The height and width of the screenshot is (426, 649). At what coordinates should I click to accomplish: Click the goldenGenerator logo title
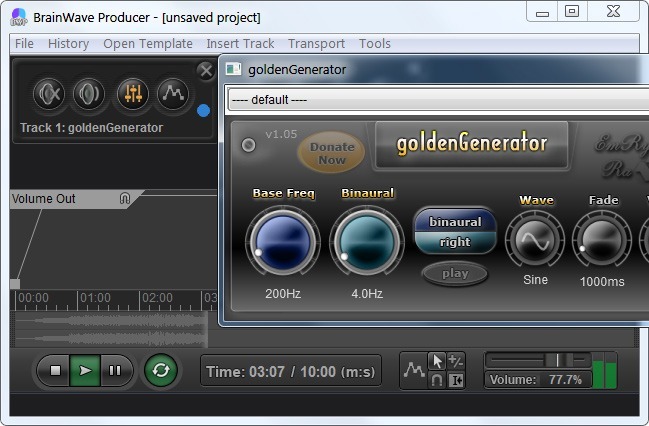coord(471,143)
